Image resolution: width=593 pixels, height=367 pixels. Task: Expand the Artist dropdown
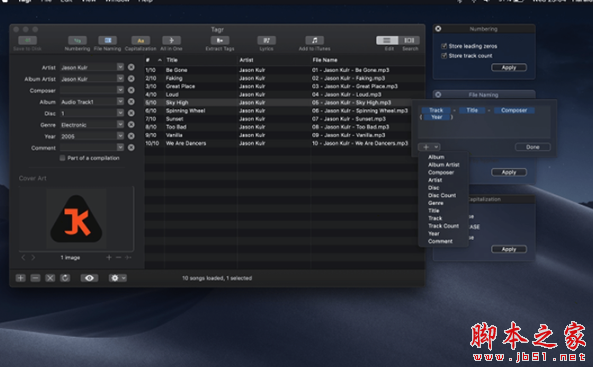tap(120, 67)
